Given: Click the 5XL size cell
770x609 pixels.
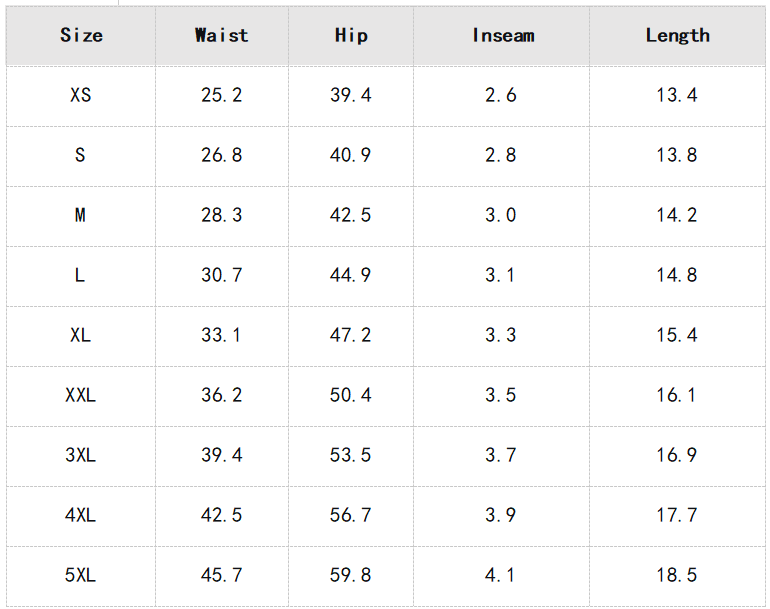Looking at the screenshot, I should pos(81,576).
